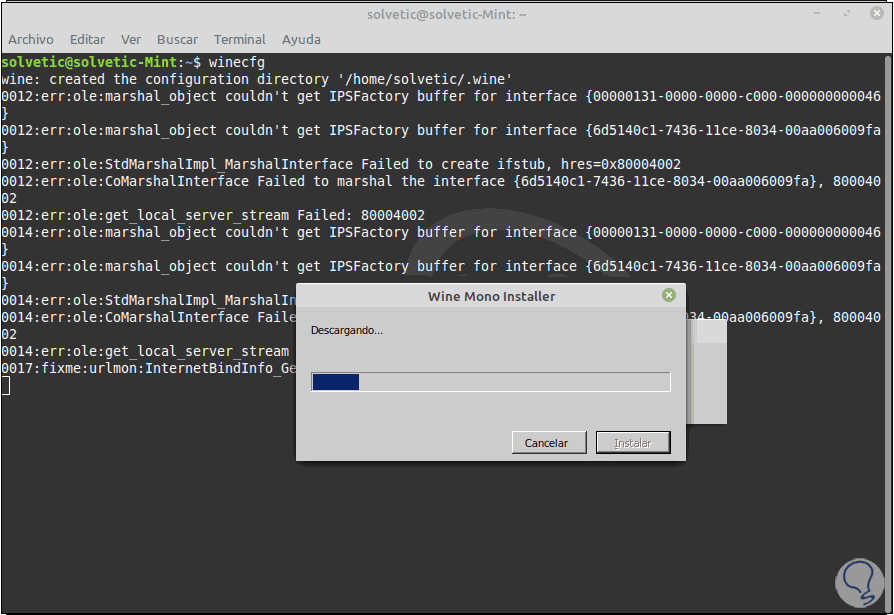This screenshot has width=894, height=615.
Task: Click the terminal window title text
Action: tap(446, 14)
